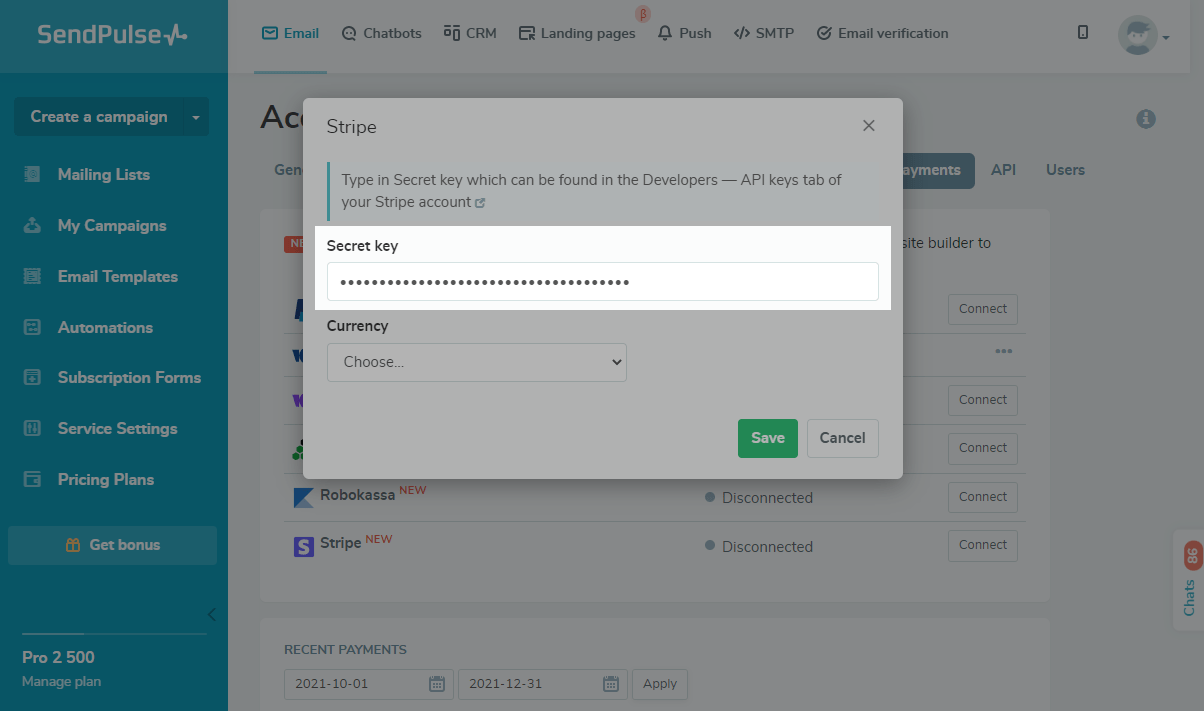
Task: Open external Stripe account link icon
Action: (x=480, y=203)
